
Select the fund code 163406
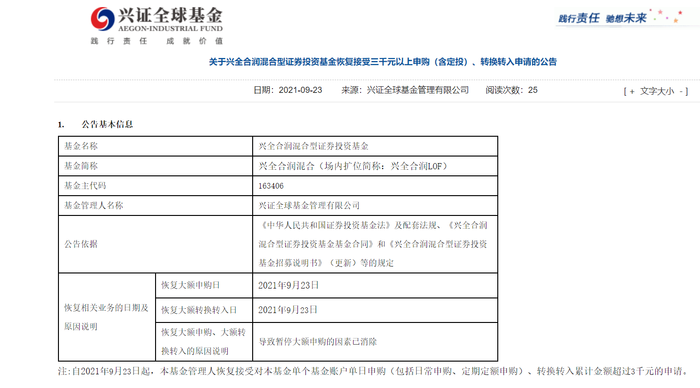271,186
